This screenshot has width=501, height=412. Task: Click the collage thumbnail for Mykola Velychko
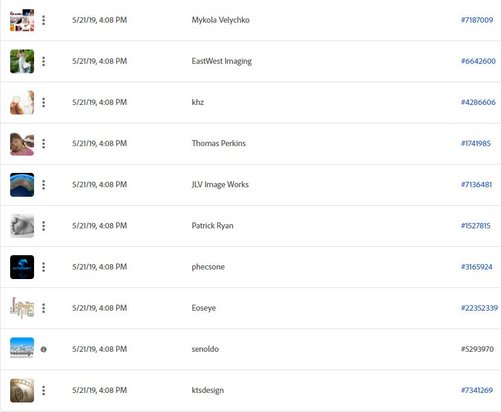22,20
